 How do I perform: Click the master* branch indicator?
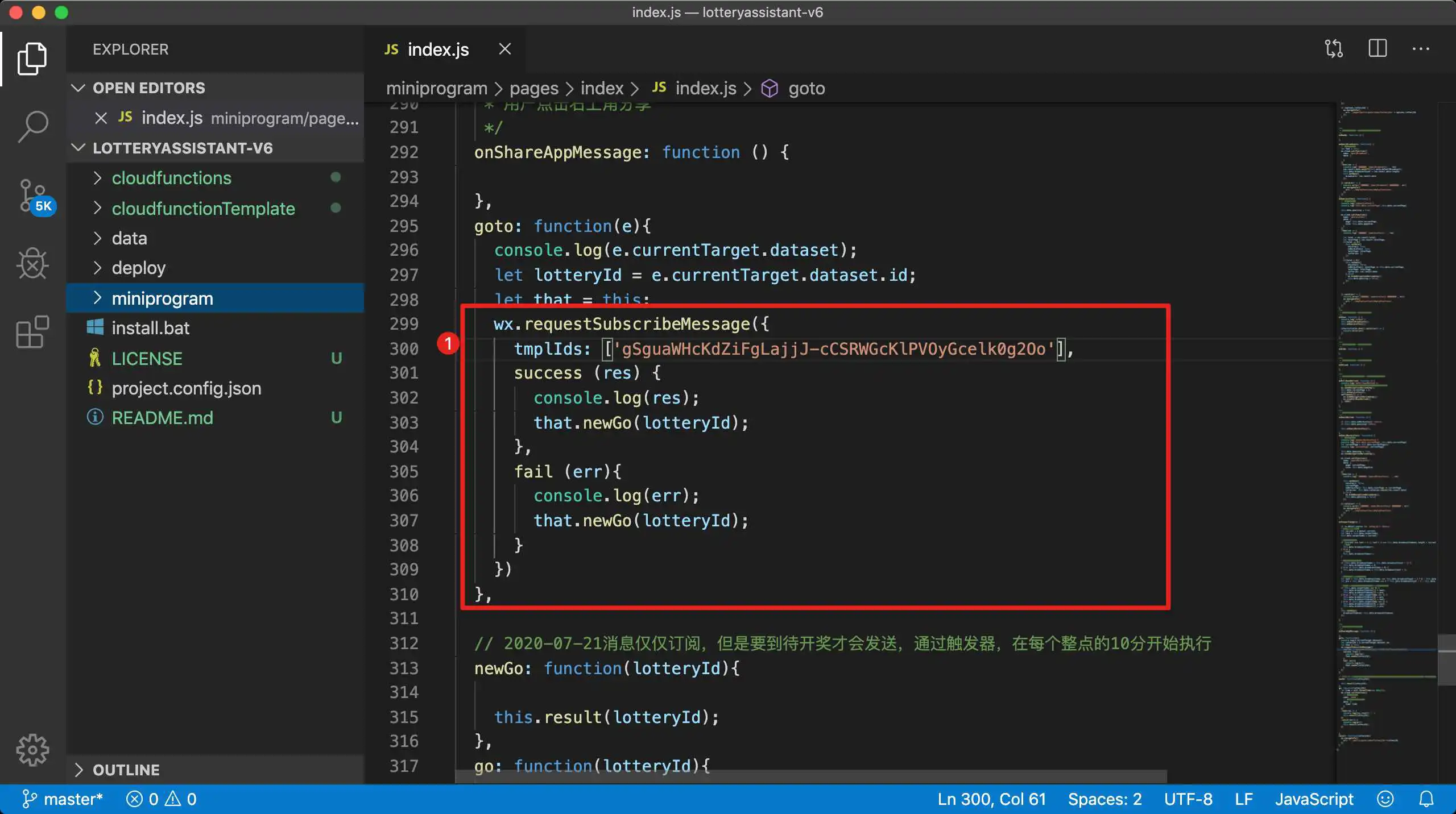(x=63, y=799)
